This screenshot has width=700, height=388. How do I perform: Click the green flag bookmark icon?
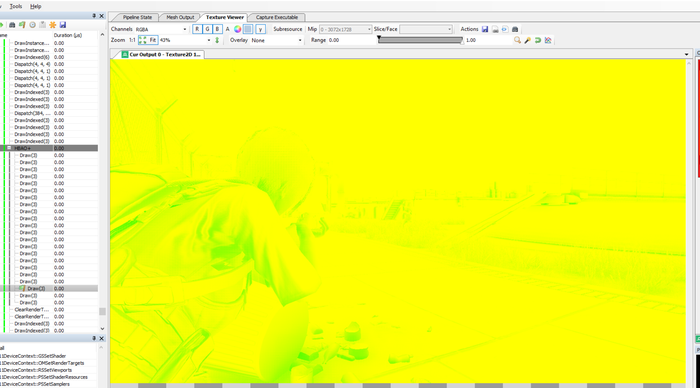22,25
